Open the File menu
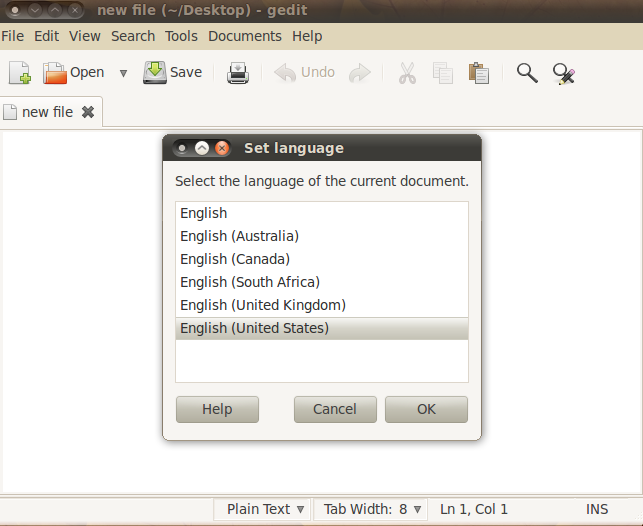 (12, 36)
